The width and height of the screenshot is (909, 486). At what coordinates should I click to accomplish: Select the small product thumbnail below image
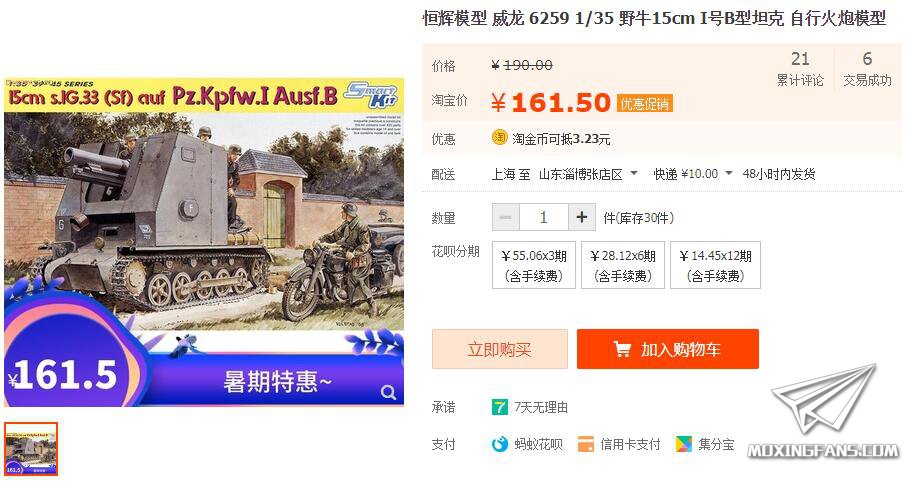[31, 449]
